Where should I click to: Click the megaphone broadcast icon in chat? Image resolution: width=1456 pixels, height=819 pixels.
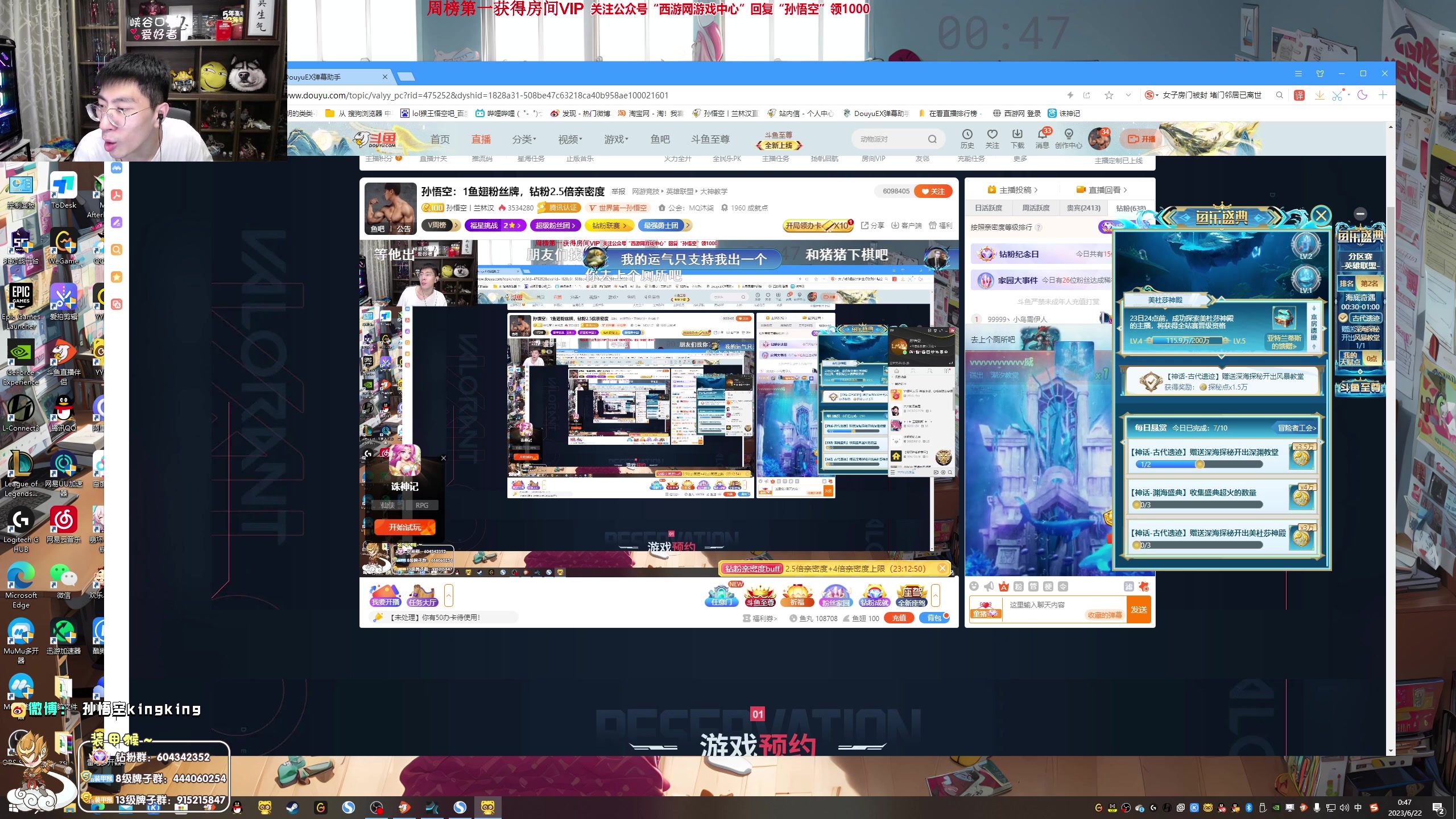[989, 586]
